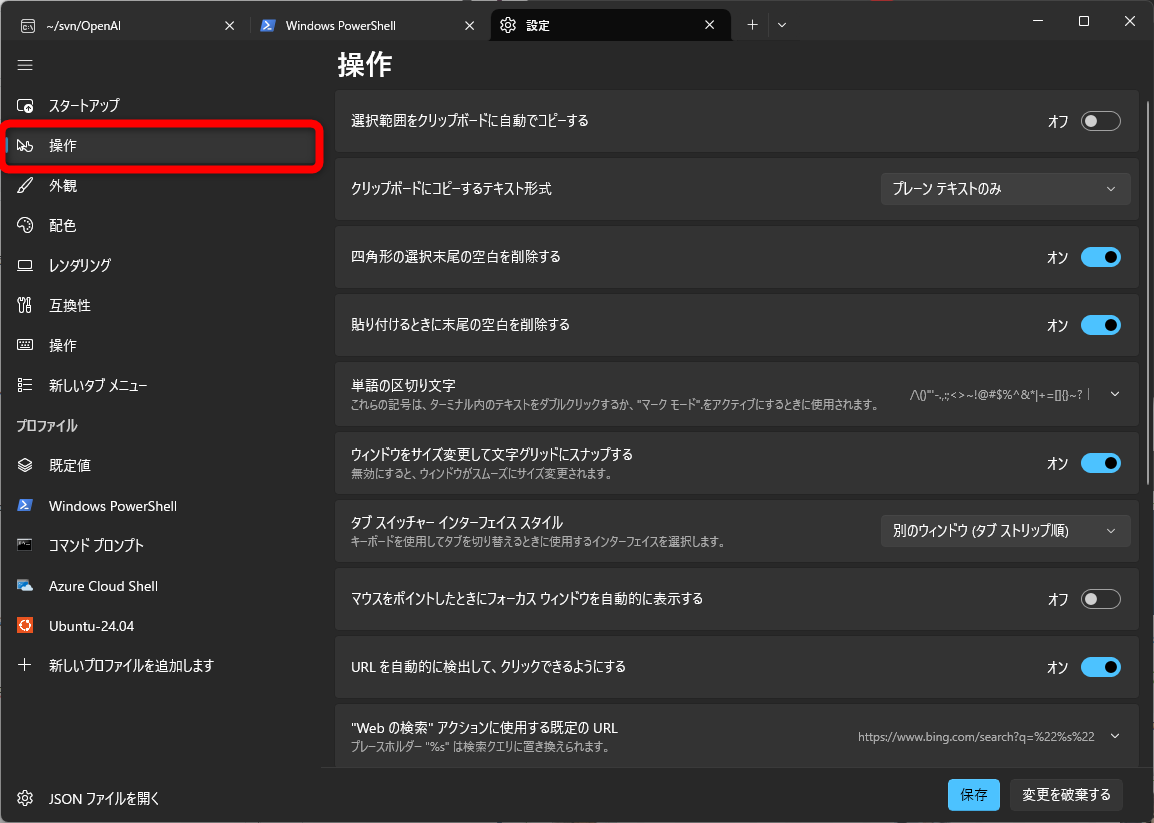Select the 配色 color scheme icon
Viewport: 1154px width, 823px height.
(24, 225)
